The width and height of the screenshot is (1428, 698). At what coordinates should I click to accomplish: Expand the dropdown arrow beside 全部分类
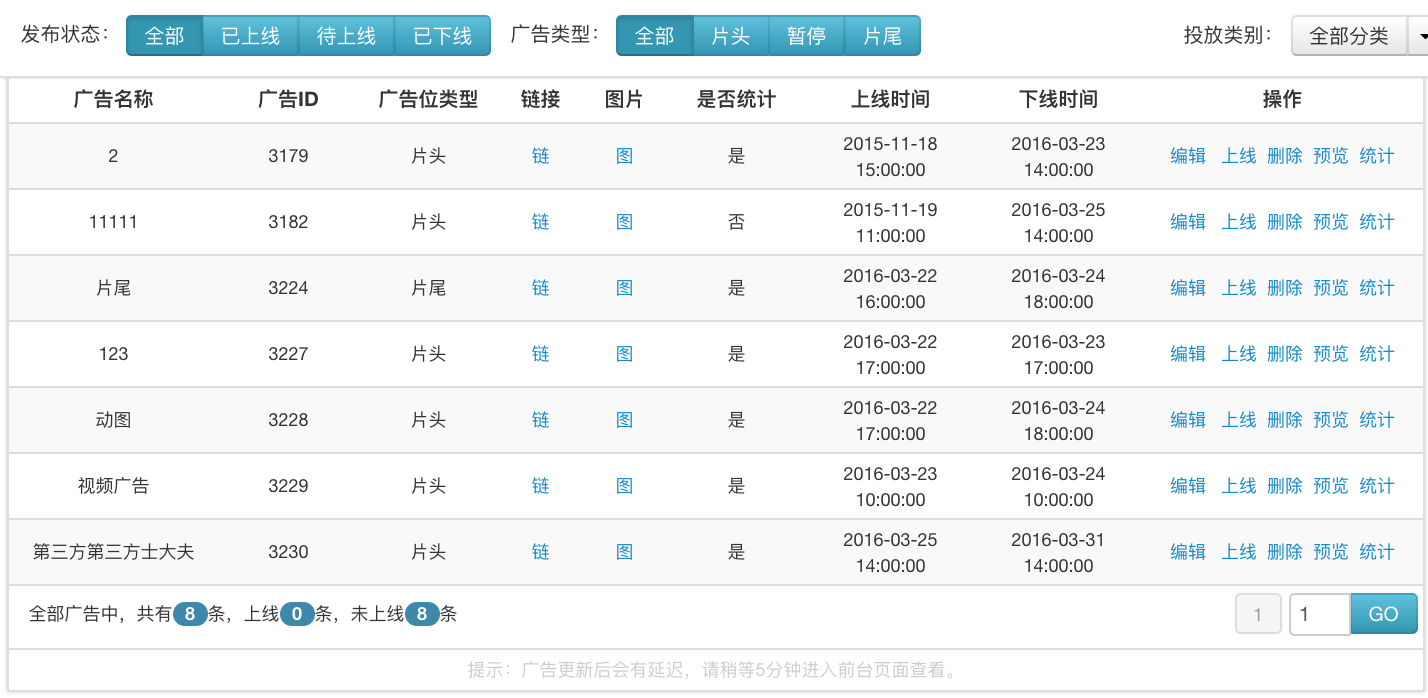1418,36
